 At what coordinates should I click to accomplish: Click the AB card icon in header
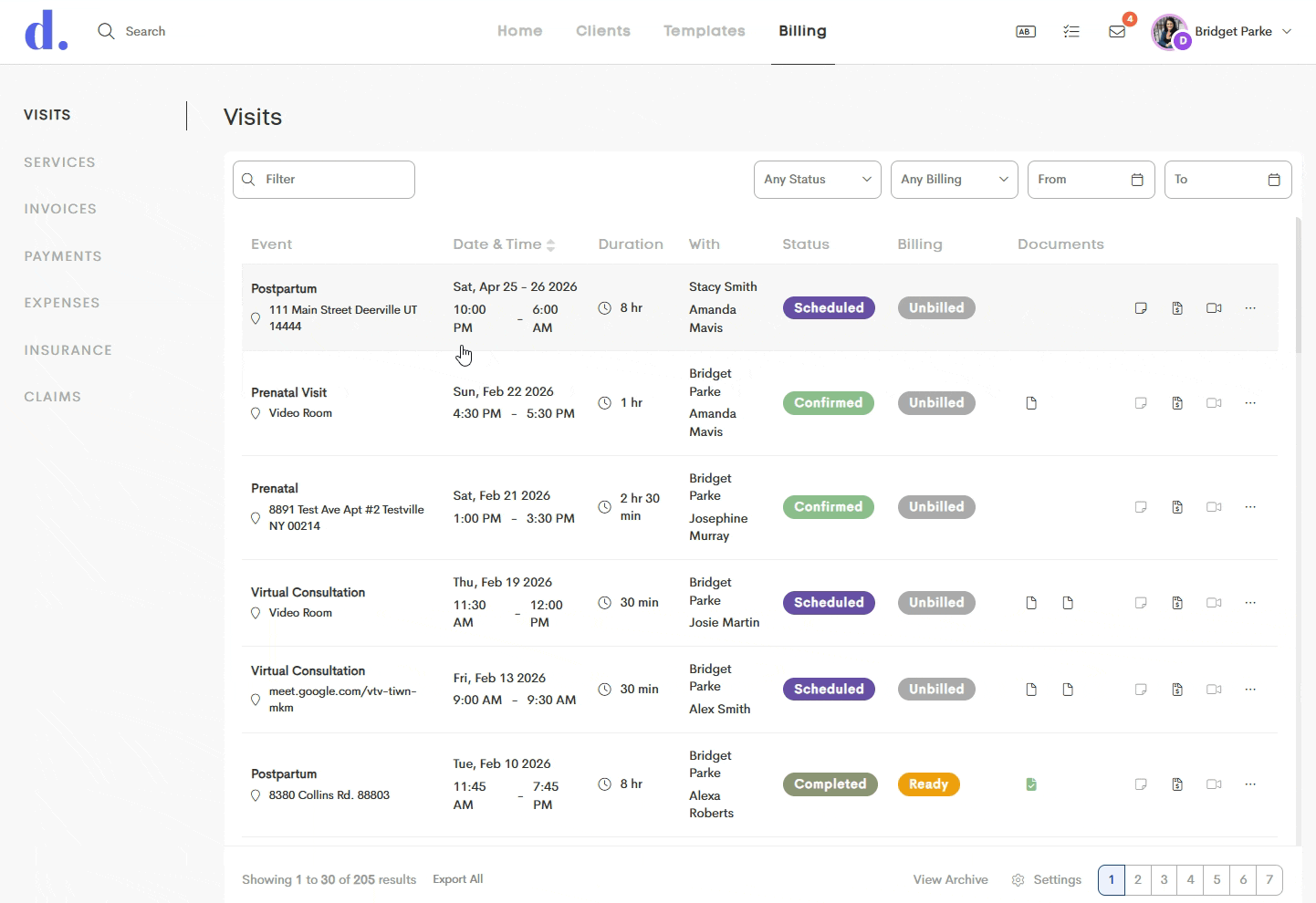tap(1026, 31)
